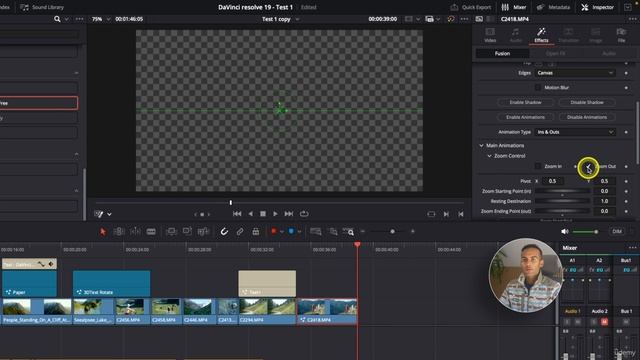Click the Overwrite Clip toolbar icon

(187, 231)
